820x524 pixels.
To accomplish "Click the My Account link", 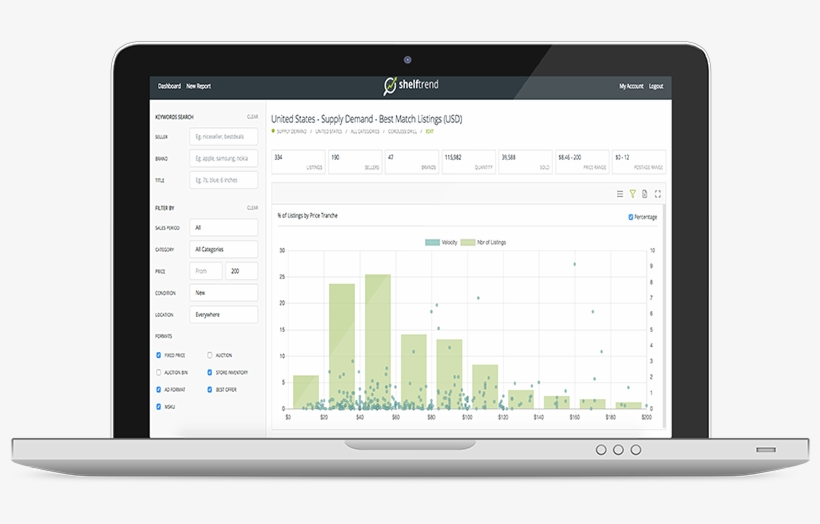I will [x=631, y=87].
